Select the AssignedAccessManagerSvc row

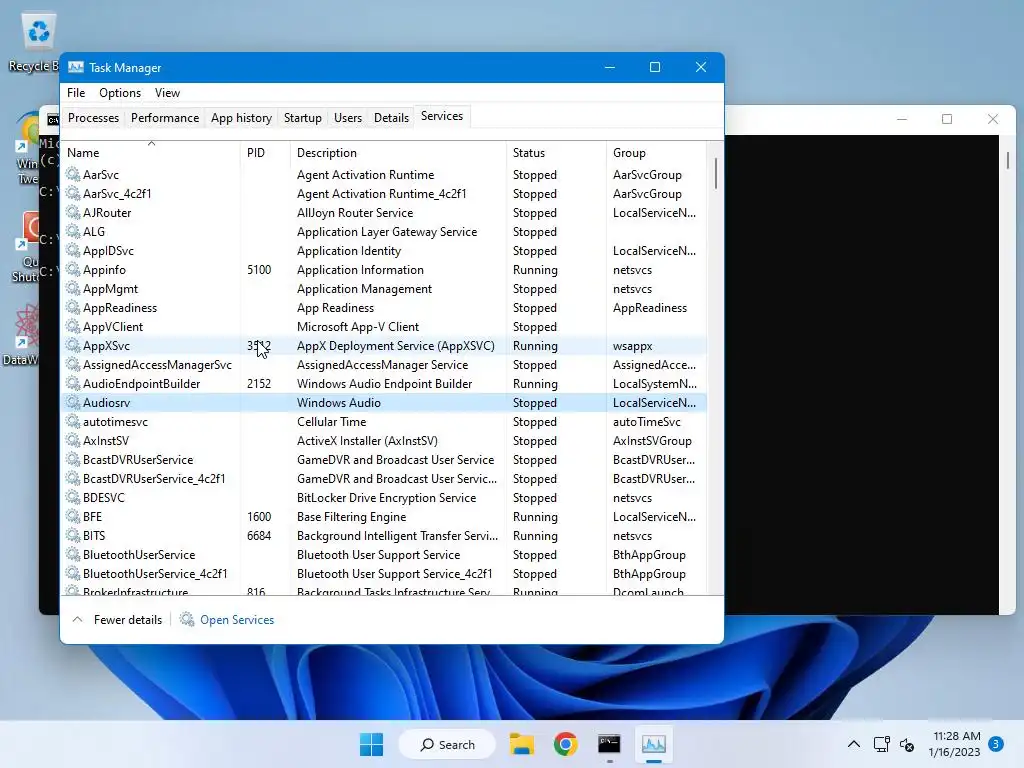click(384, 364)
